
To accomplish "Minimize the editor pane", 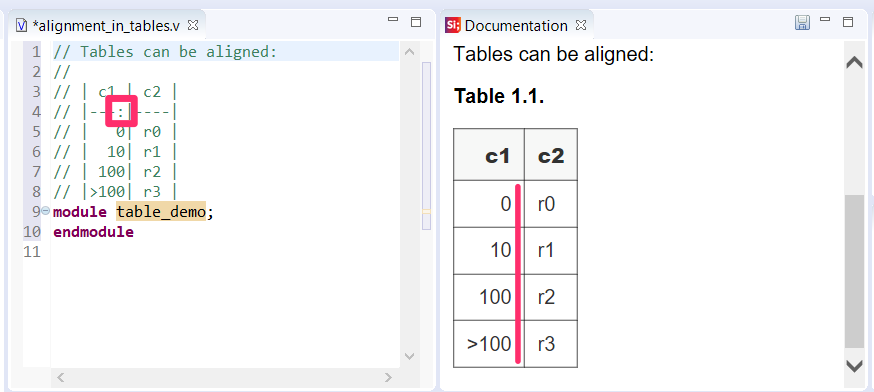I will (x=393, y=20).
